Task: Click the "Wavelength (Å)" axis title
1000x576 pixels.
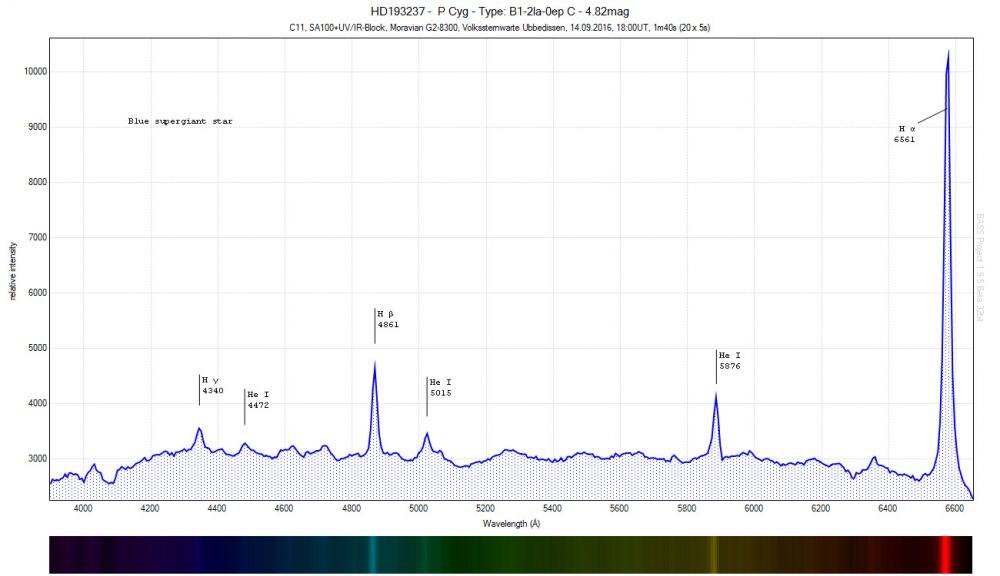Action: point(511,524)
